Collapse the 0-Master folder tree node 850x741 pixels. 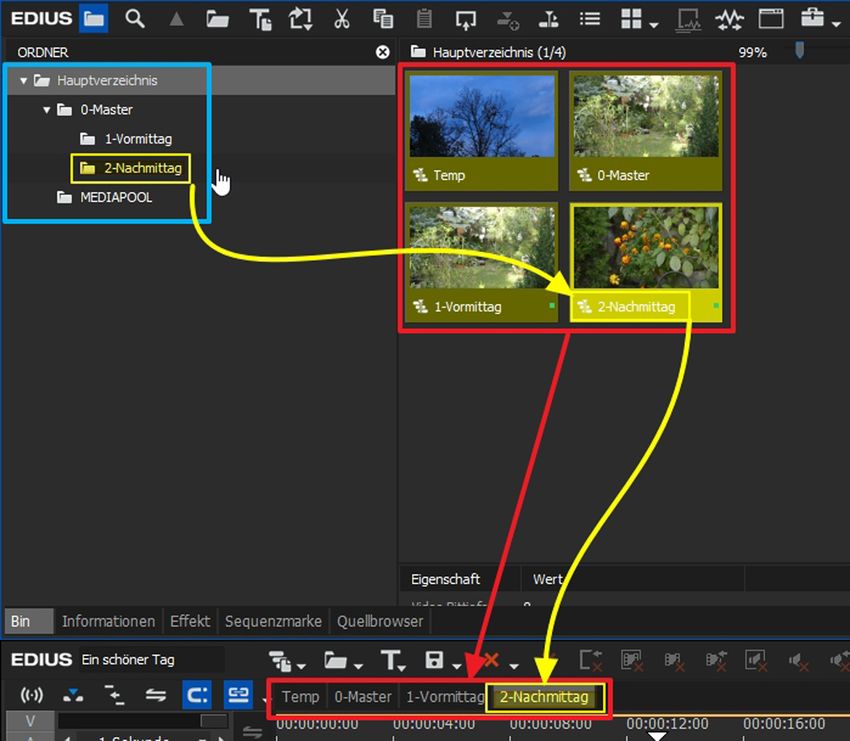point(47,110)
